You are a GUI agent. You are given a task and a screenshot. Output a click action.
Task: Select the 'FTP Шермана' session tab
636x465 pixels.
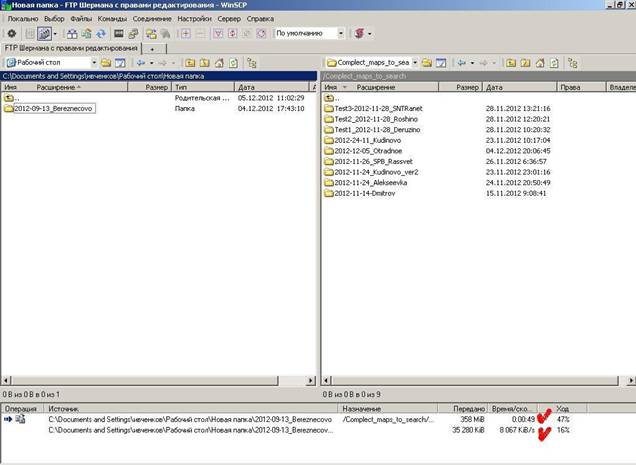(71, 48)
